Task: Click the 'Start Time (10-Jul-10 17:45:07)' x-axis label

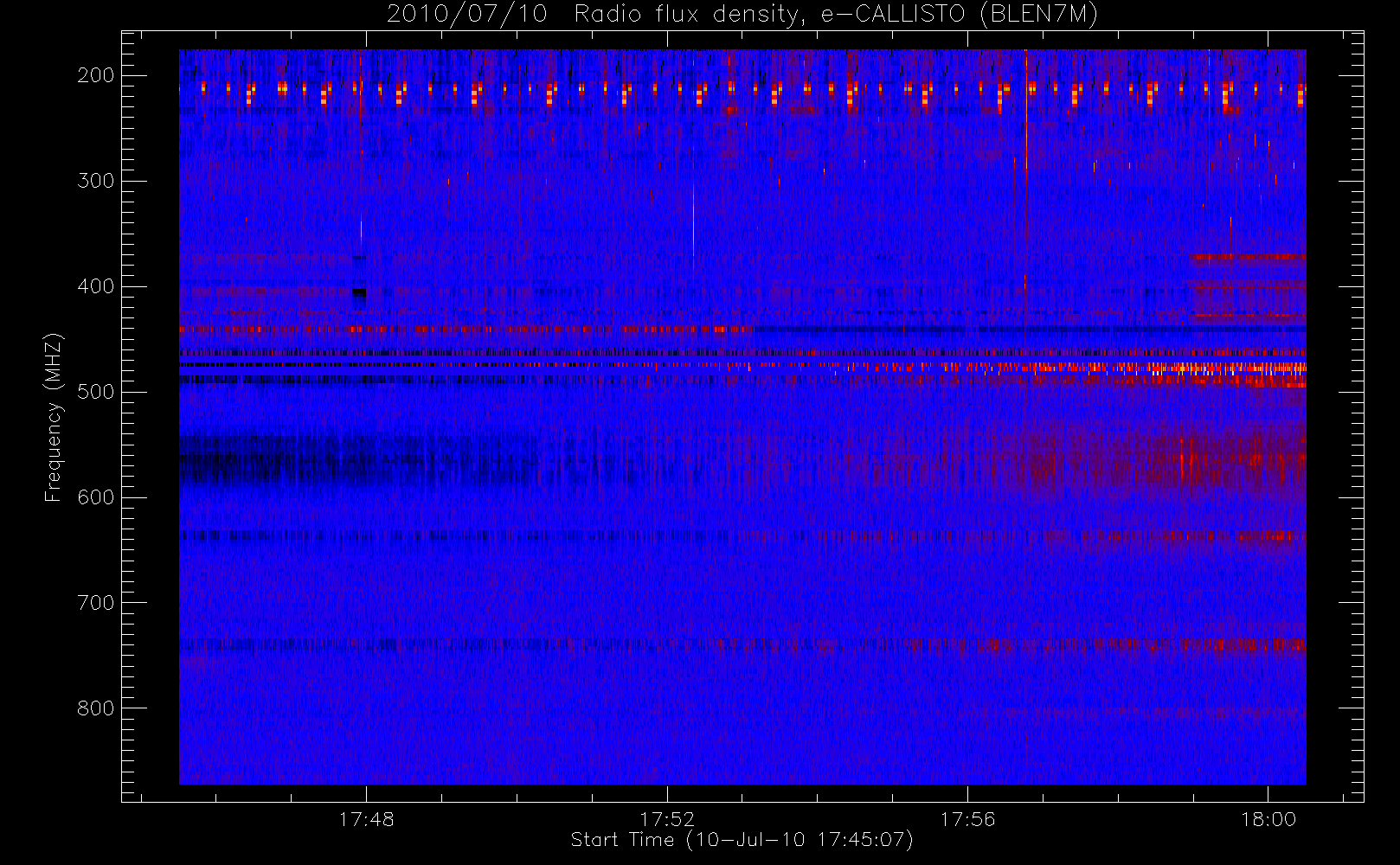Action: click(742, 840)
